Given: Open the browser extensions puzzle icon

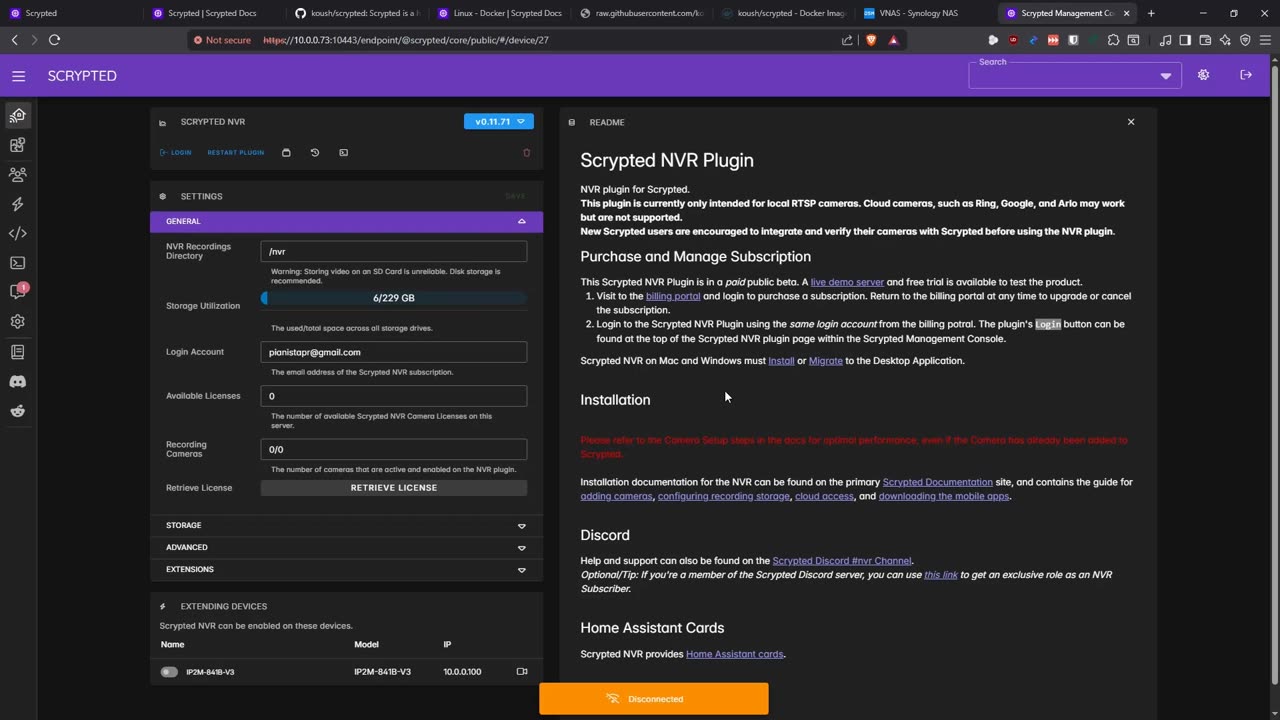Looking at the screenshot, I should click(x=1112, y=40).
